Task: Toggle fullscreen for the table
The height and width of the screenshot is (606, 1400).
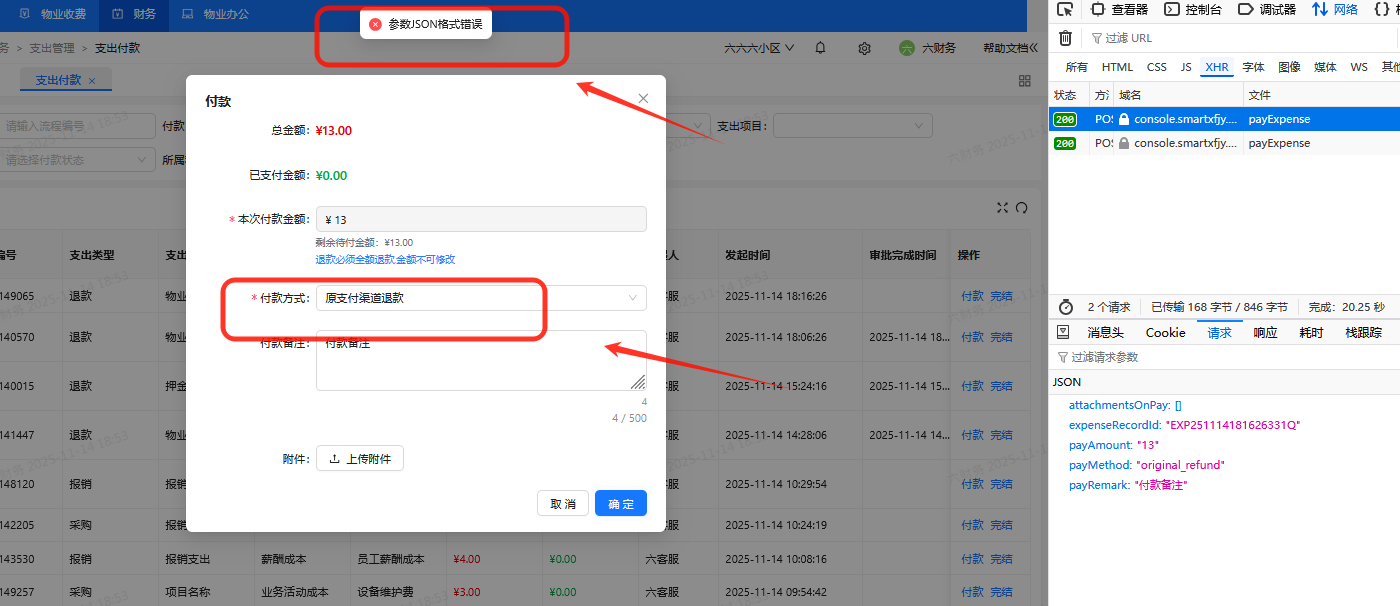Action: click(x=1003, y=208)
